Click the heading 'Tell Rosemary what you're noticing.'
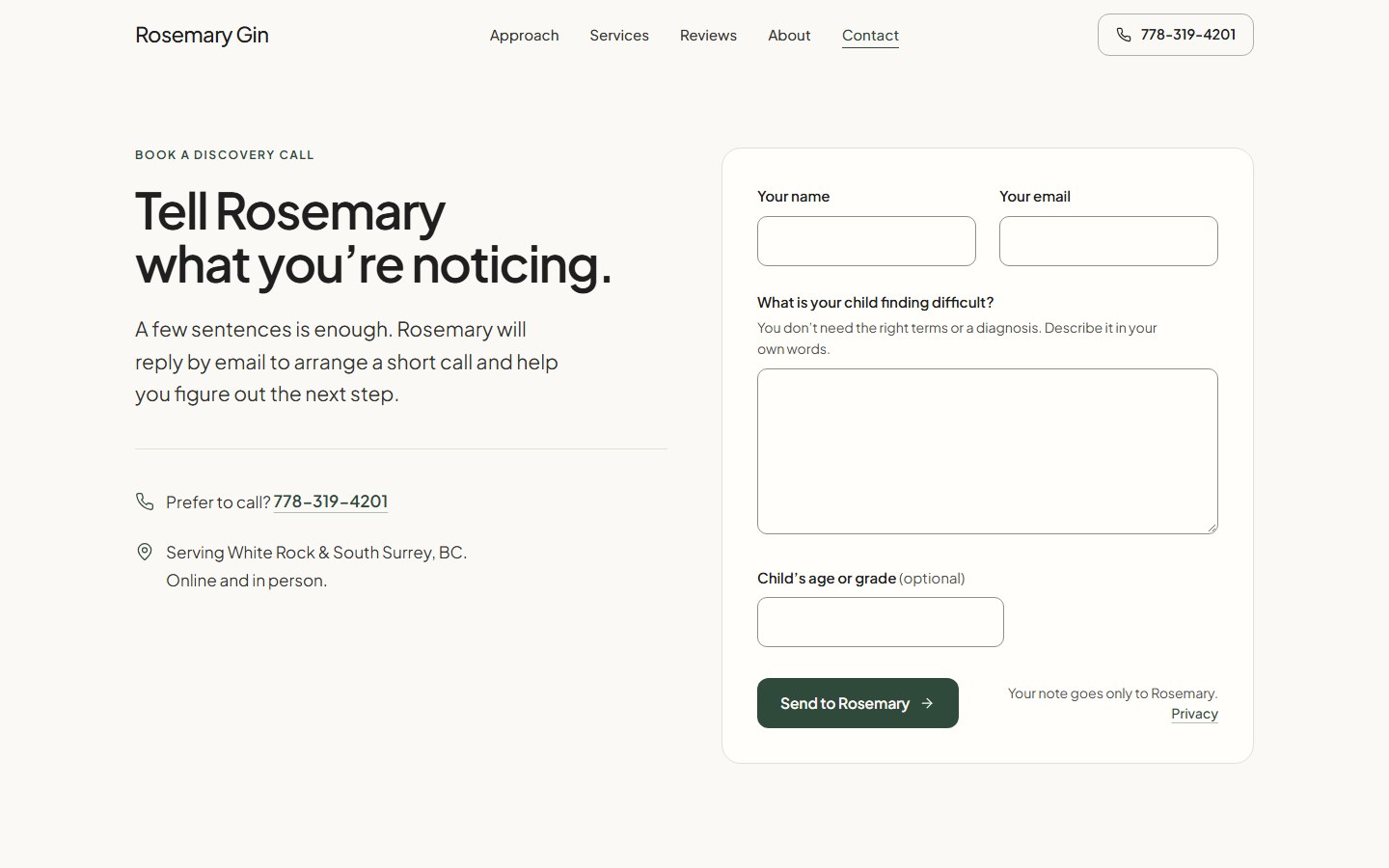 tap(373, 238)
